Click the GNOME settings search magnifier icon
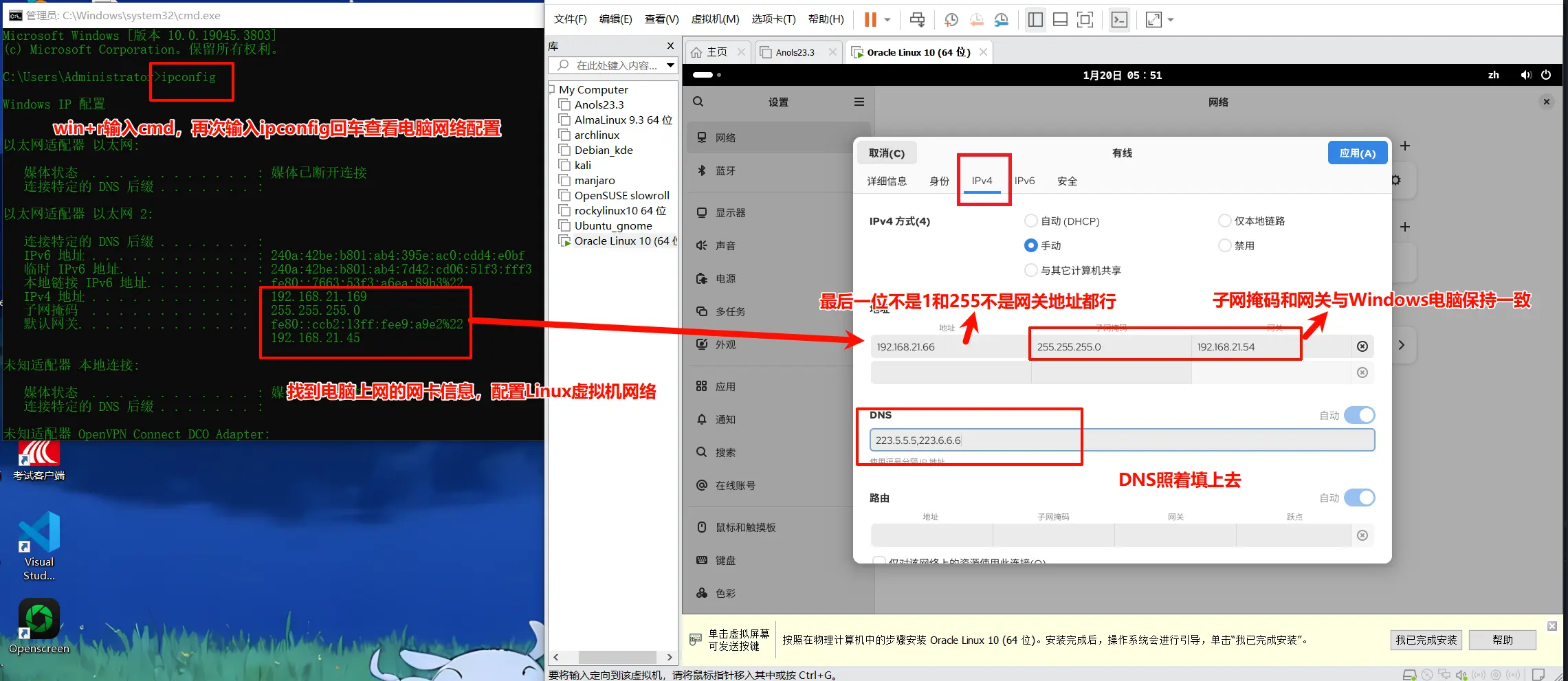This screenshot has width=1568, height=681. [x=698, y=102]
